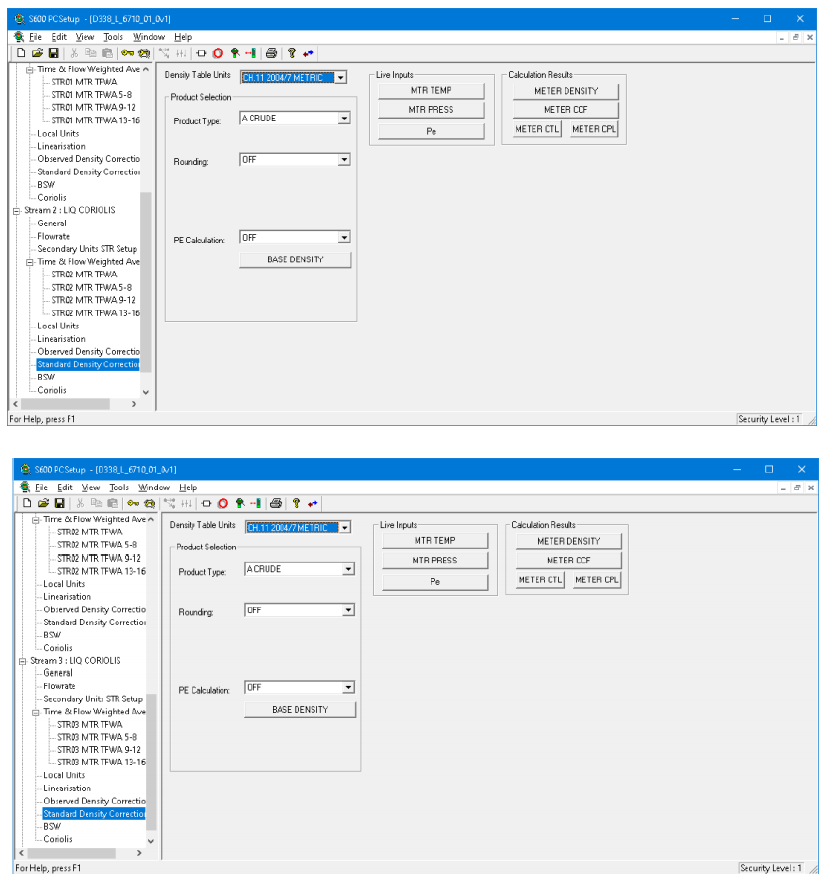The width and height of the screenshot is (828, 882).
Task: Click MTR PRESS button in bottom window
Action: point(435,560)
